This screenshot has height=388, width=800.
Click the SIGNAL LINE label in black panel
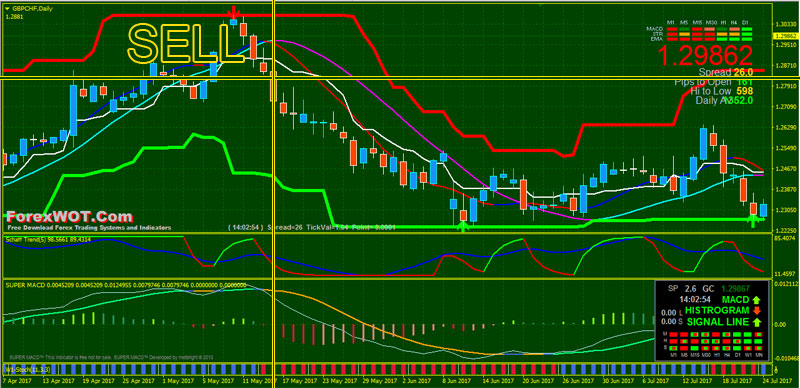(x=718, y=322)
